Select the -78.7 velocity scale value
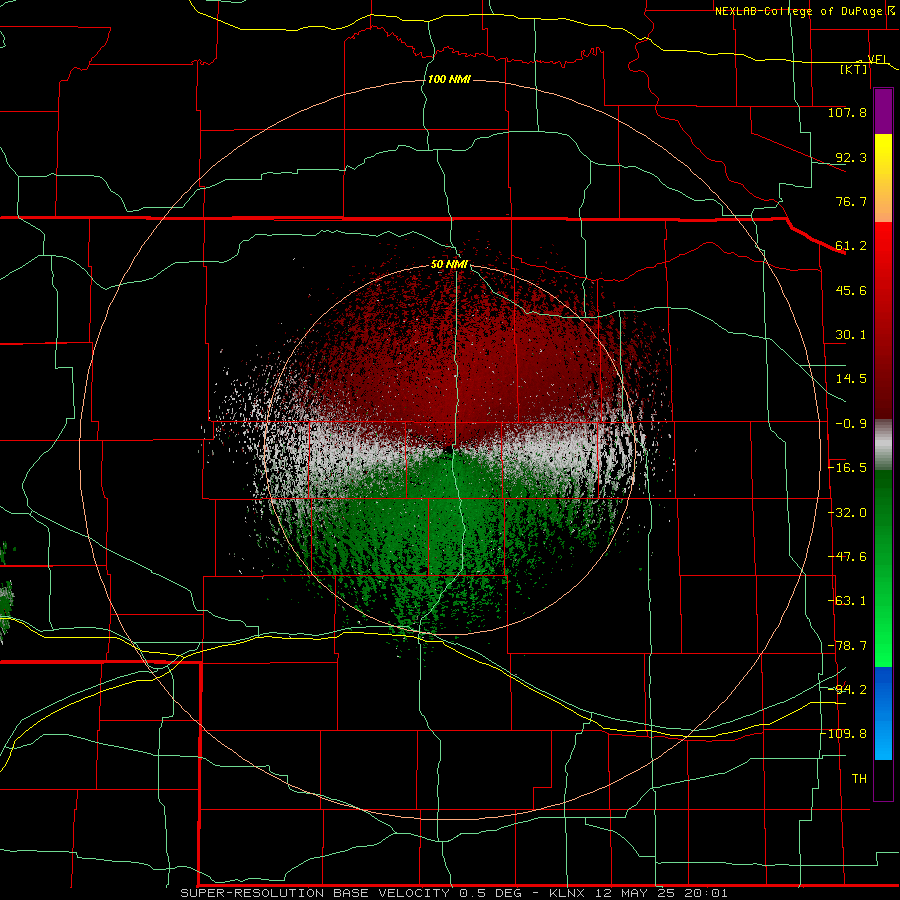The height and width of the screenshot is (900, 900). click(x=847, y=646)
